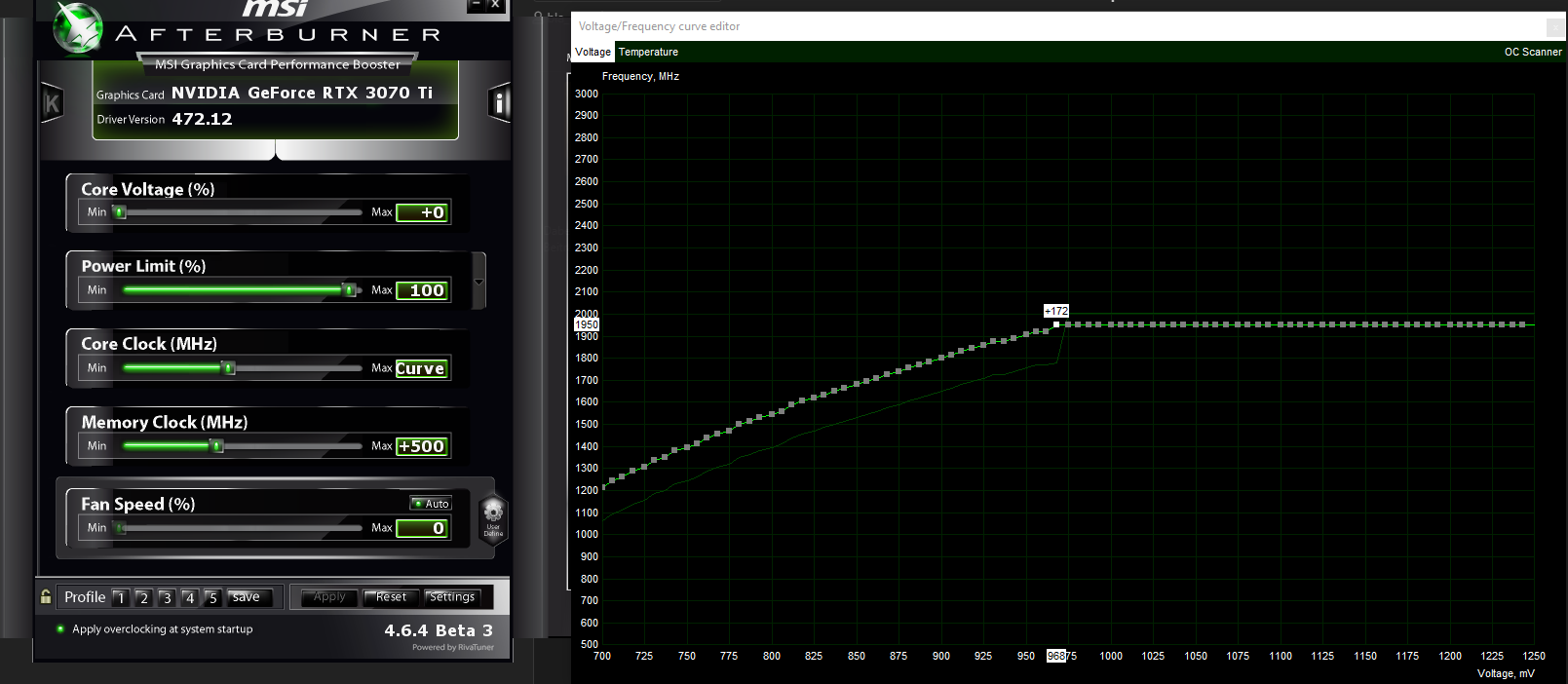Click the Memory Clock +500 value field
Screen dimensions: 1568x684
(423, 446)
